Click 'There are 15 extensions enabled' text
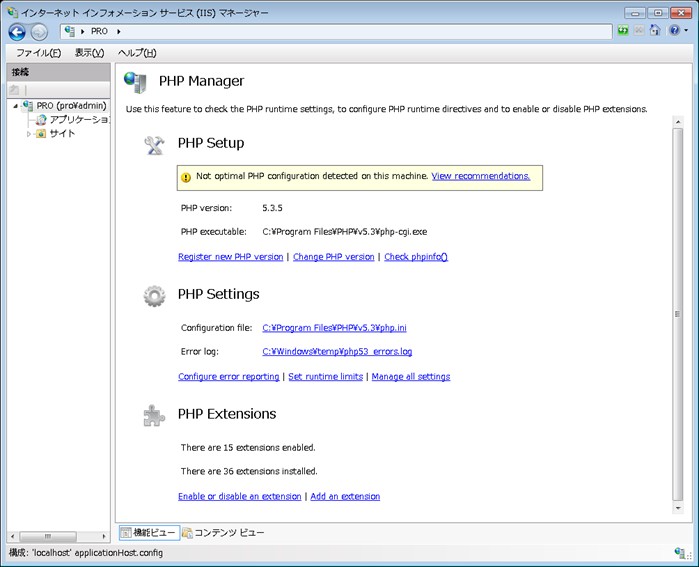Viewport: 699px width, 567px height. click(x=248, y=448)
